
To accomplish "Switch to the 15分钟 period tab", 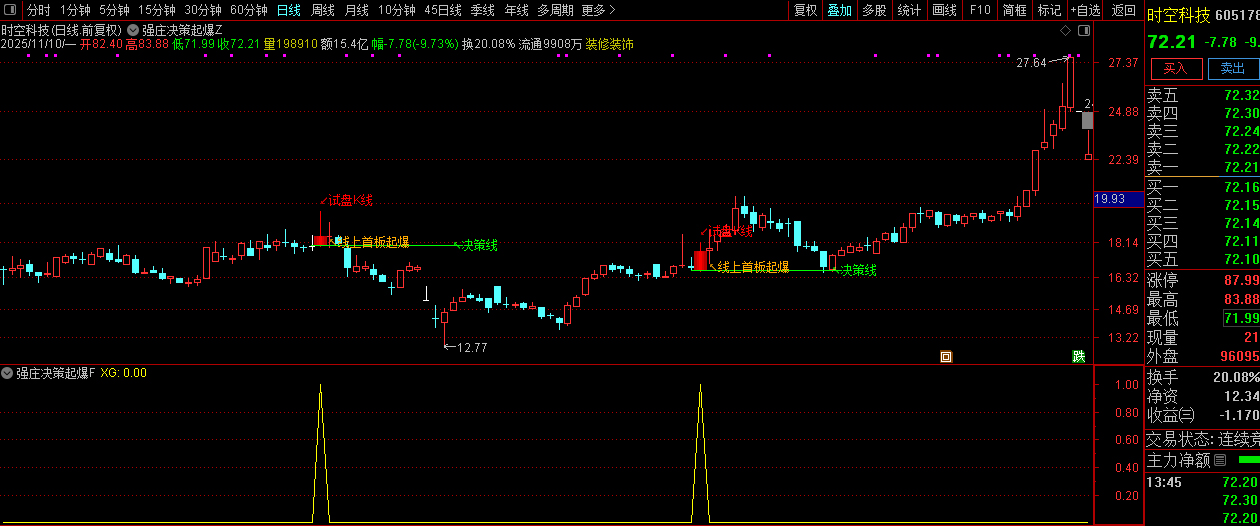I will (157, 10).
